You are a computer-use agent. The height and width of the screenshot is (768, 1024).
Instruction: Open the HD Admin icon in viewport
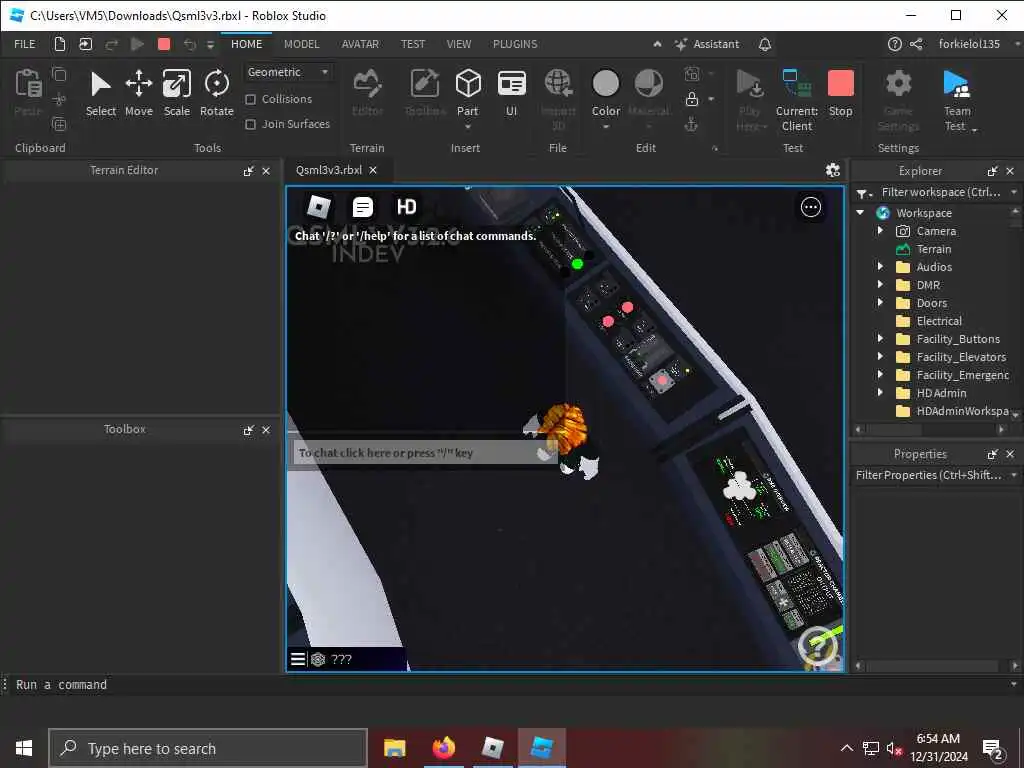tap(406, 207)
